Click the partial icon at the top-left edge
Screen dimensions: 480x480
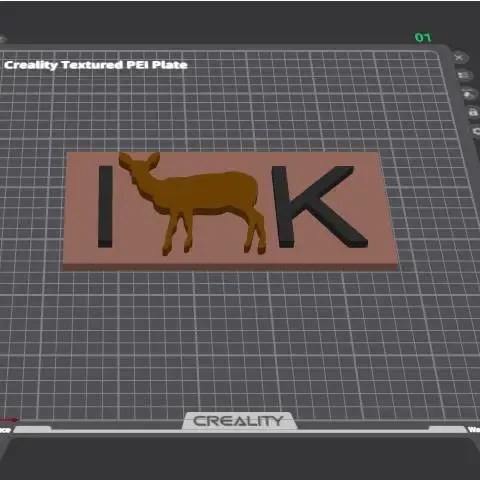(x=3, y=40)
